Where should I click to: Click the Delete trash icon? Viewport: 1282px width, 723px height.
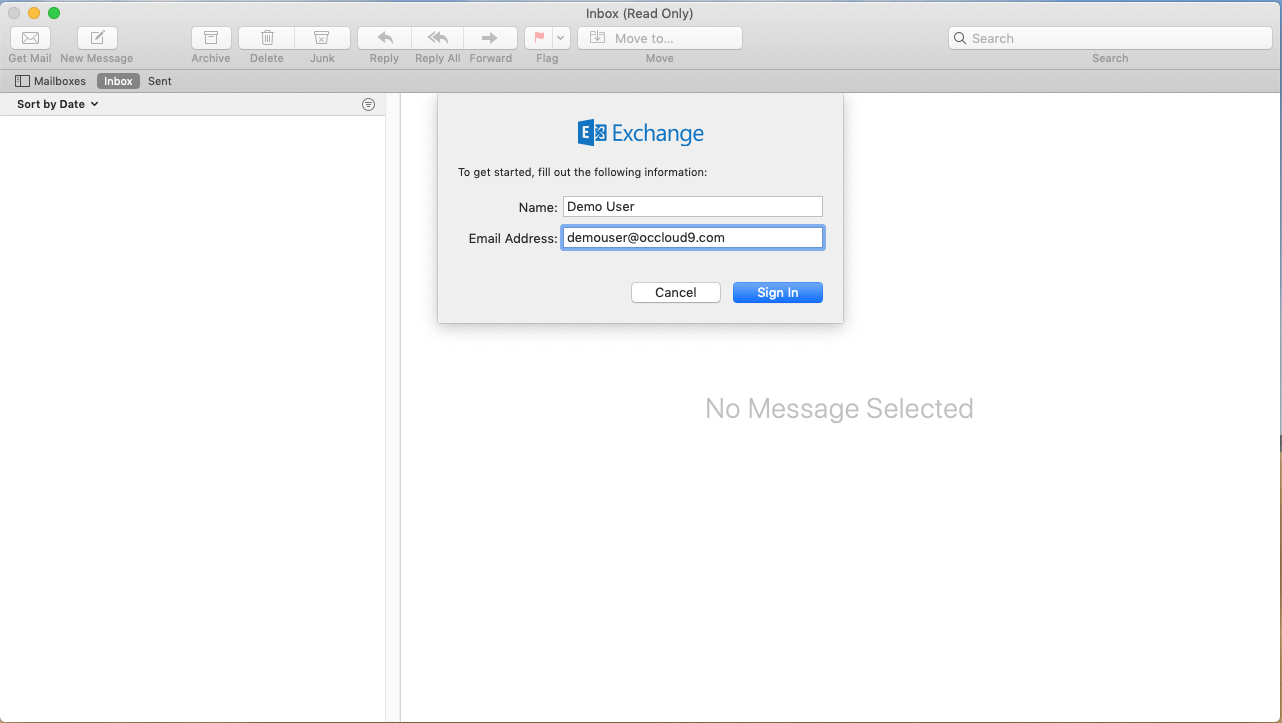coord(267,38)
